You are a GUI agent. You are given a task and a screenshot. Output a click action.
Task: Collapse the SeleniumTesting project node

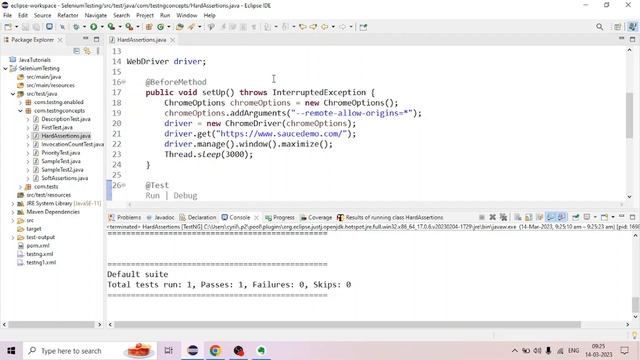[5, 68]
